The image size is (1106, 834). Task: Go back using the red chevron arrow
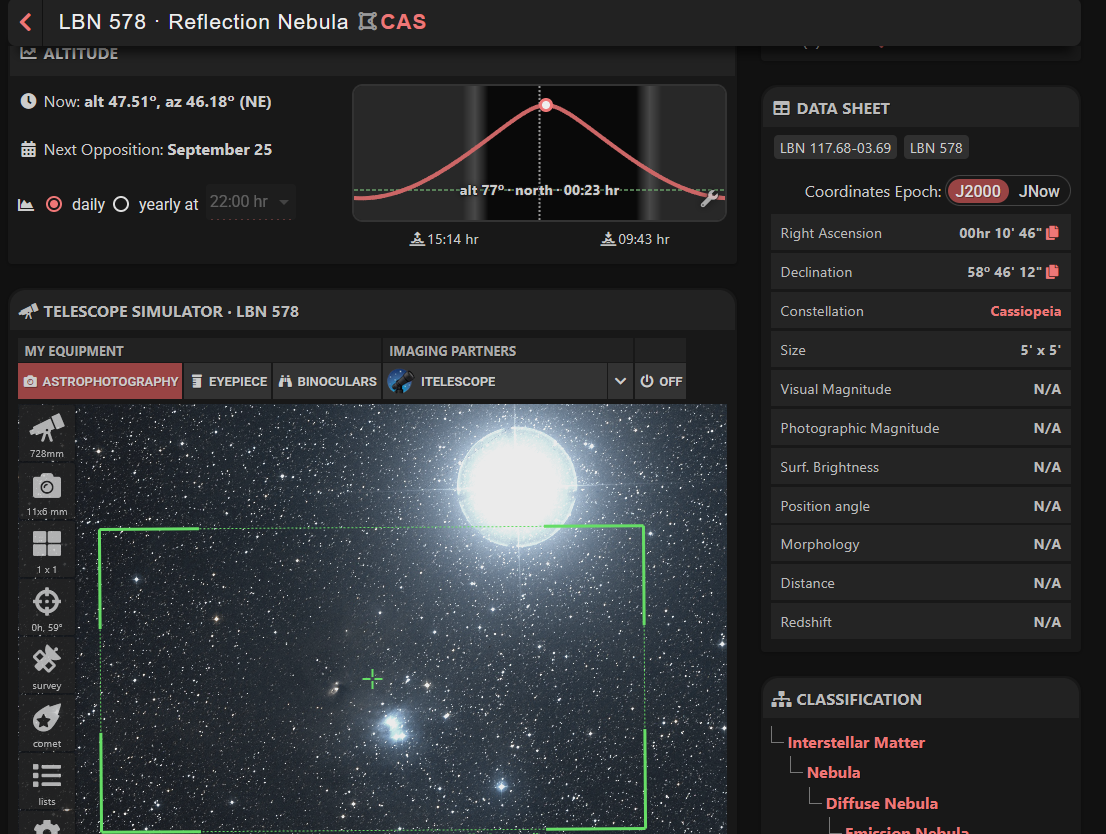[x=26, y=22]
